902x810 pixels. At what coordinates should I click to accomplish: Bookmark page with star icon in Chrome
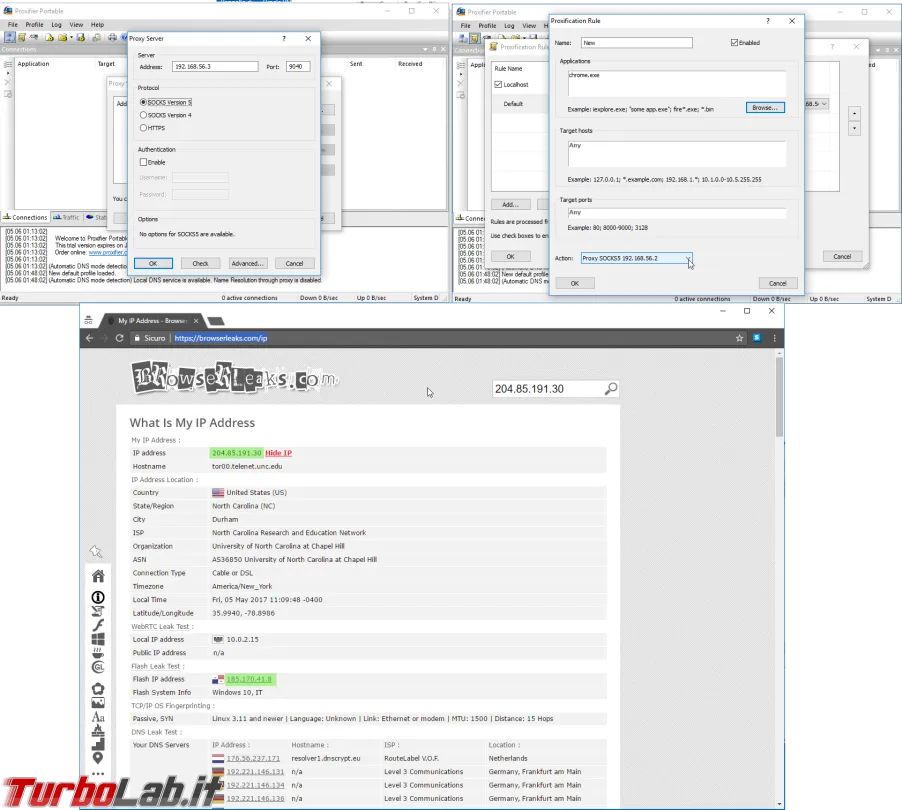(739, 338)
